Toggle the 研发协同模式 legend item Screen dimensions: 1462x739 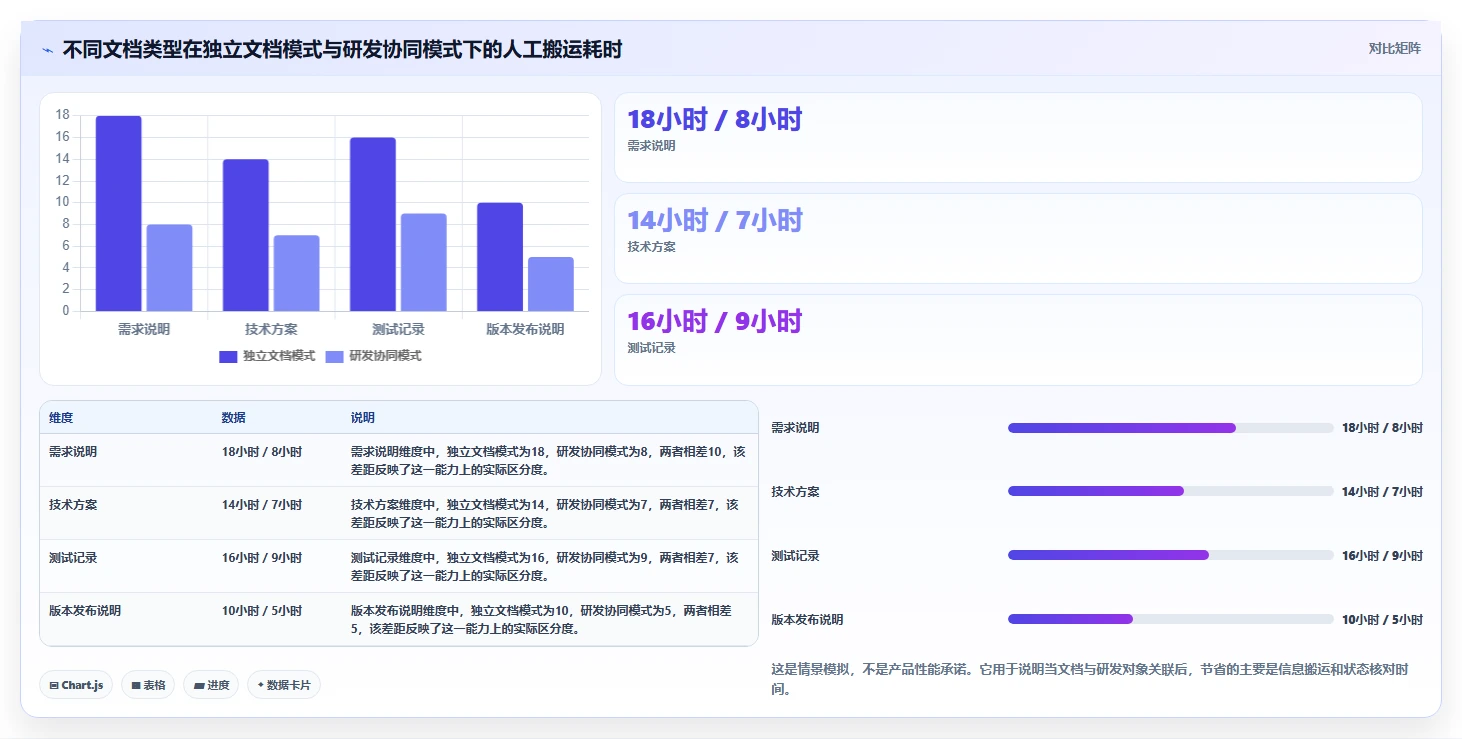[373, 356]
